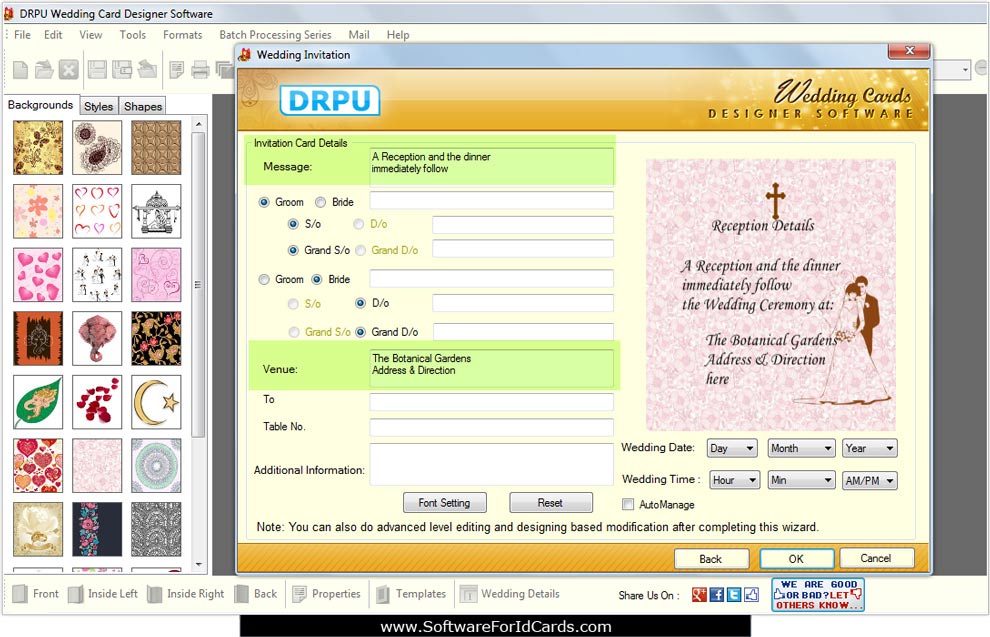
Task: Click the Font Setting button
Action: [x=444, y=503]
